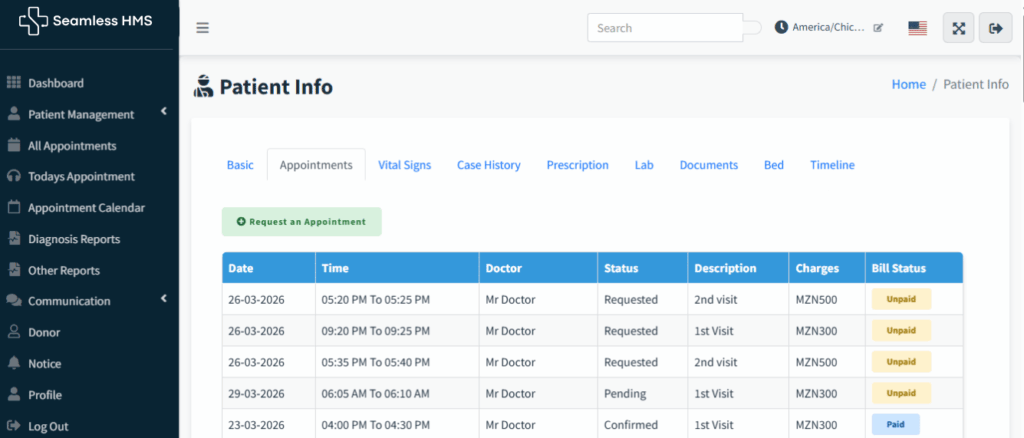Switch to the Prescription tab
1024x438 pixels.
577,165
